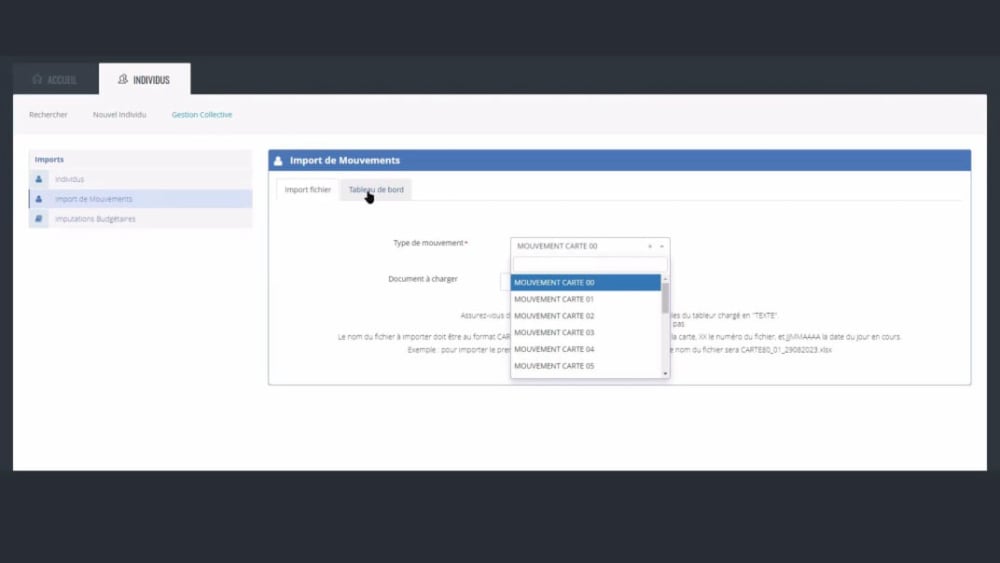The height and width of the screenshot is (563, 1000).
Task: Open Nouvel Individu link
Action: pyautogui.click(x=120, y=115)
